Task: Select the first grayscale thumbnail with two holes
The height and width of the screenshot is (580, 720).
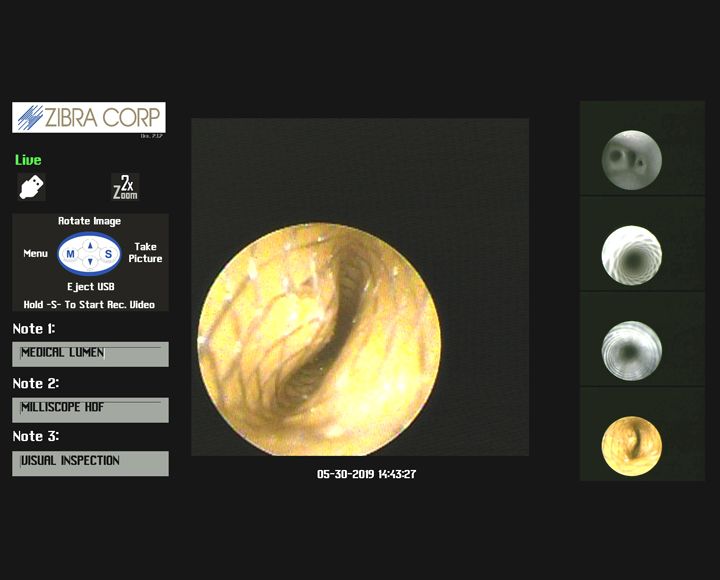Action: tap(631, 159)
